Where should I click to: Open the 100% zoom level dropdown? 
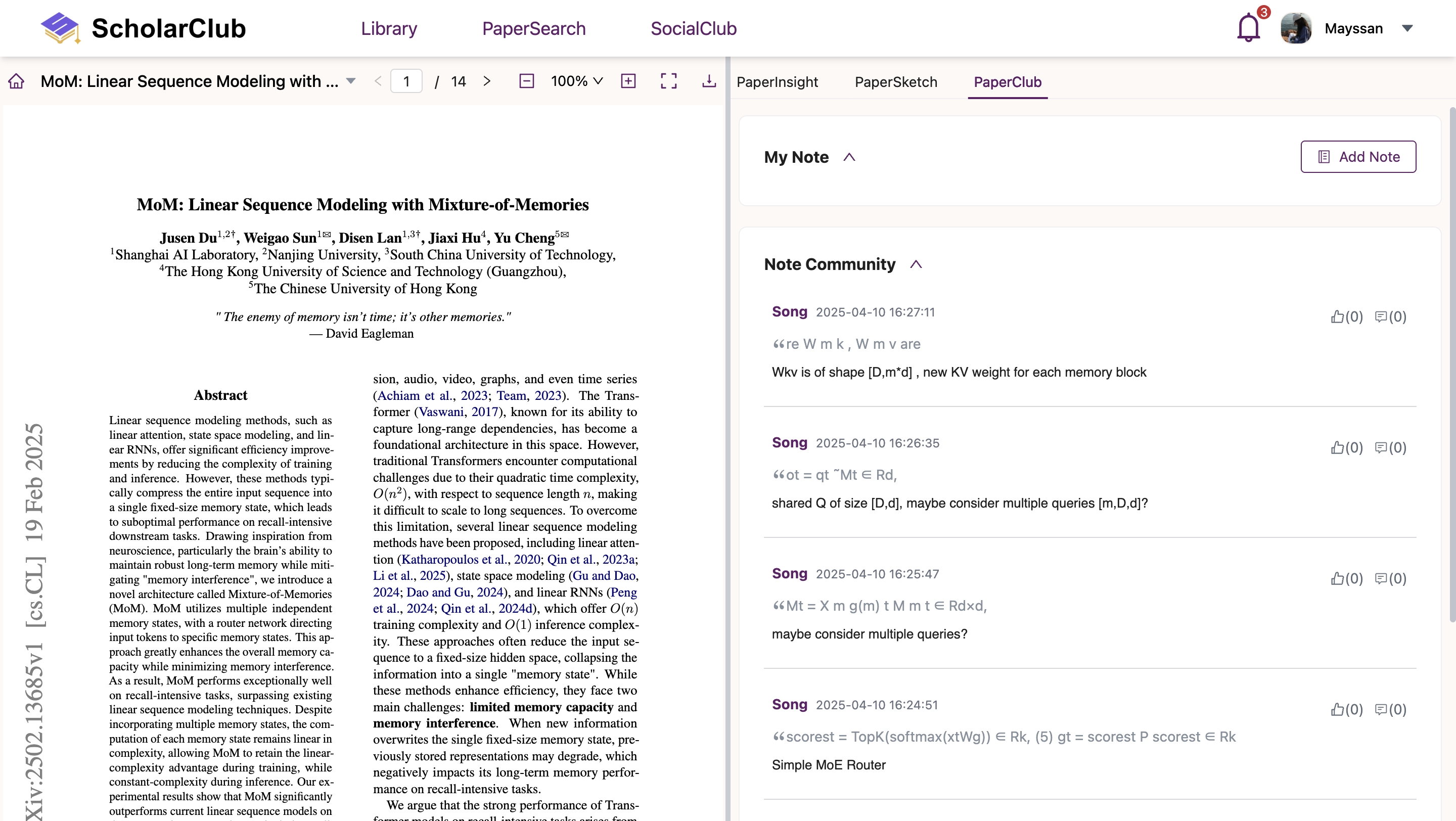pos(576,81)
